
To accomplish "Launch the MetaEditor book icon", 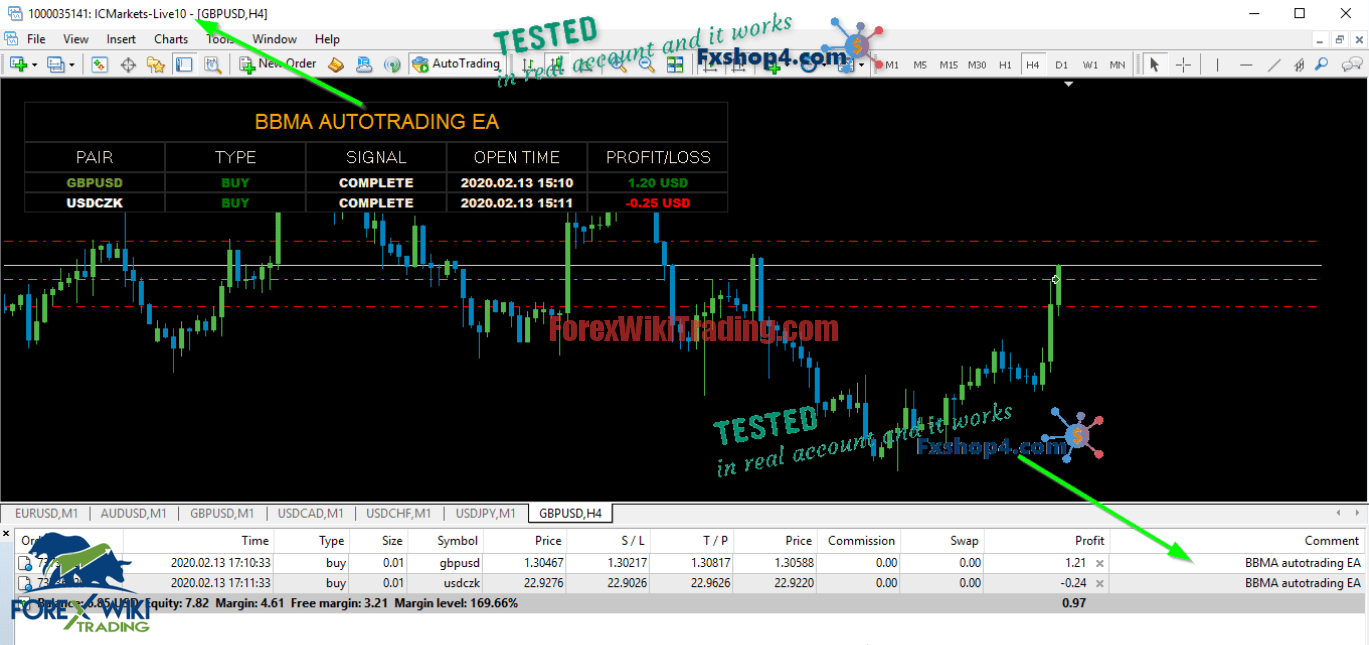I will coord(336,64).
